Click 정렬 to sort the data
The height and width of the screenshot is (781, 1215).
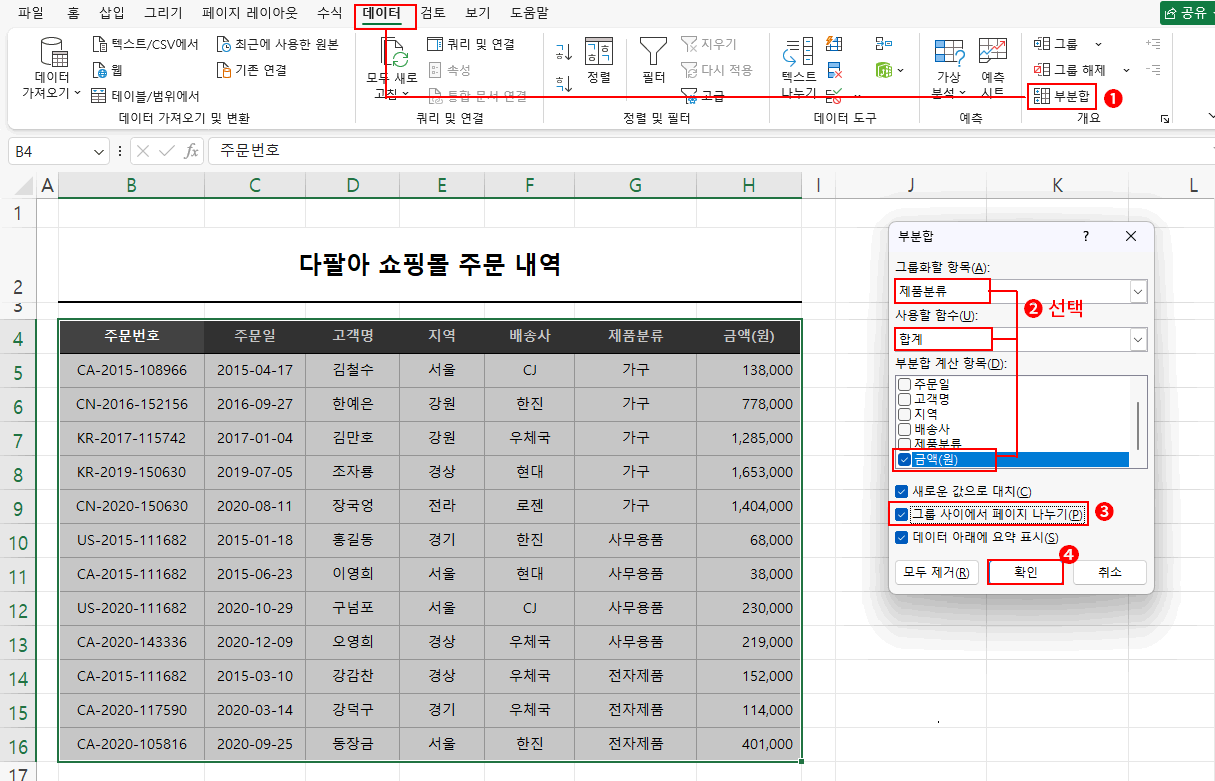tap(598, 62)
